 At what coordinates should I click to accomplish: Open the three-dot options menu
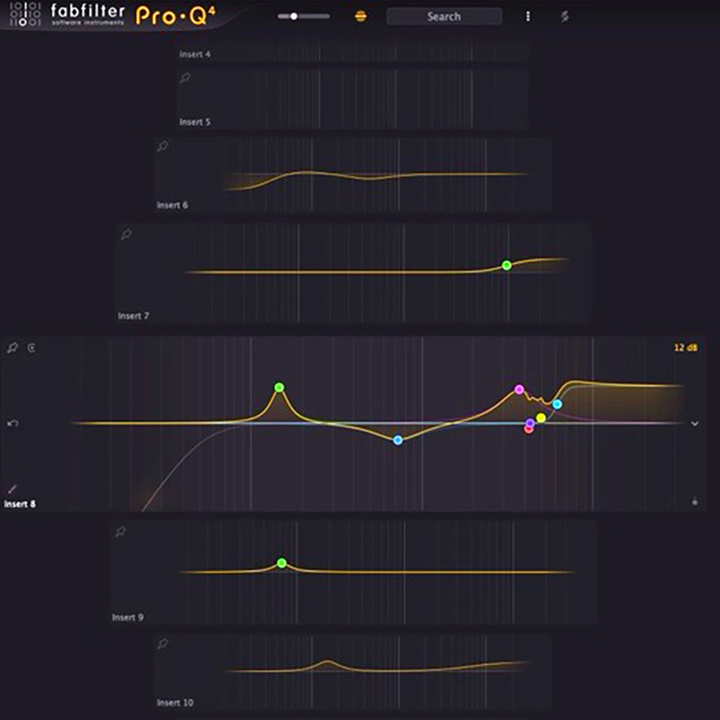click(x=528, y=16)
